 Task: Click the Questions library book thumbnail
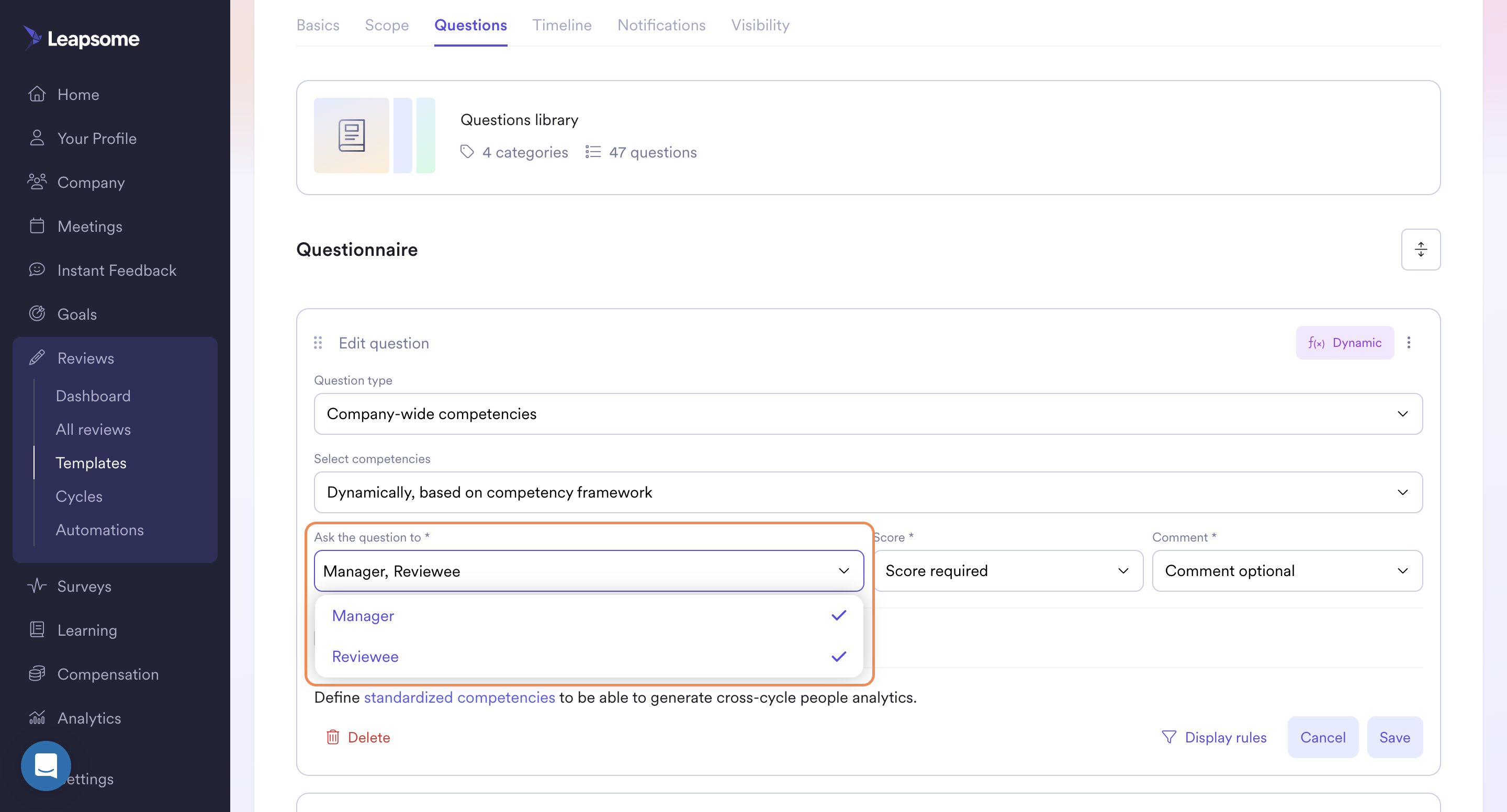352,136
